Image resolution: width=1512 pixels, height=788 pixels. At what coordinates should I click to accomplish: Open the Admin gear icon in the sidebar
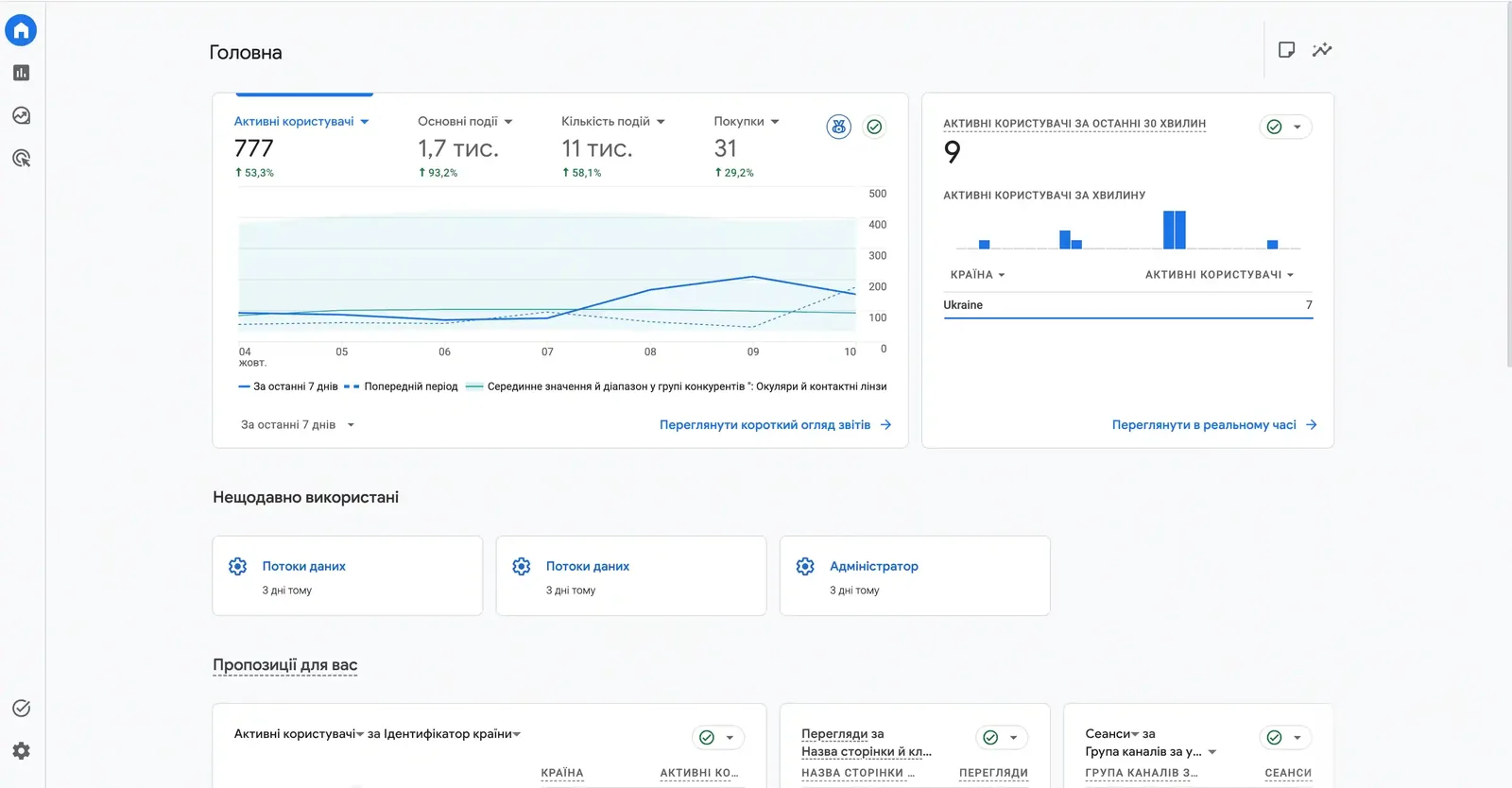pos(21,751)
